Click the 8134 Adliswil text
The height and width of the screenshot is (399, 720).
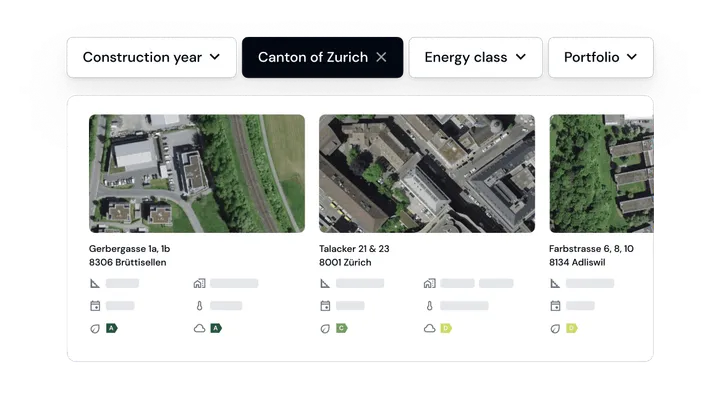[577, 263]
